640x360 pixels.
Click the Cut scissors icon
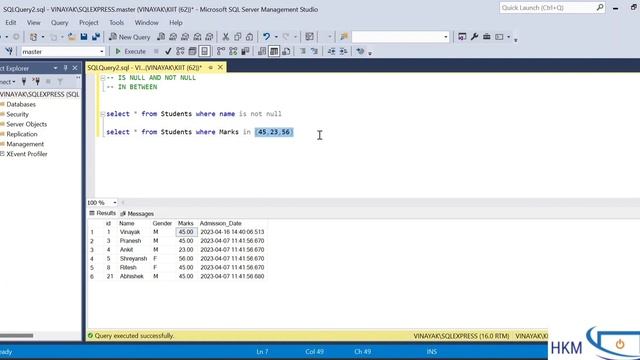tap(225, 37)
